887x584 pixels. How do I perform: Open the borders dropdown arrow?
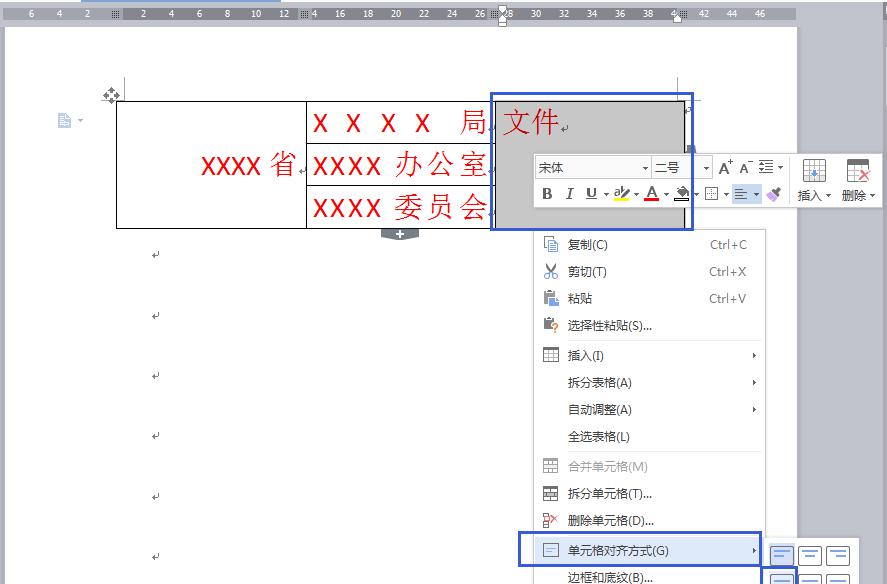pyautogui.click(x=726, y=195)
